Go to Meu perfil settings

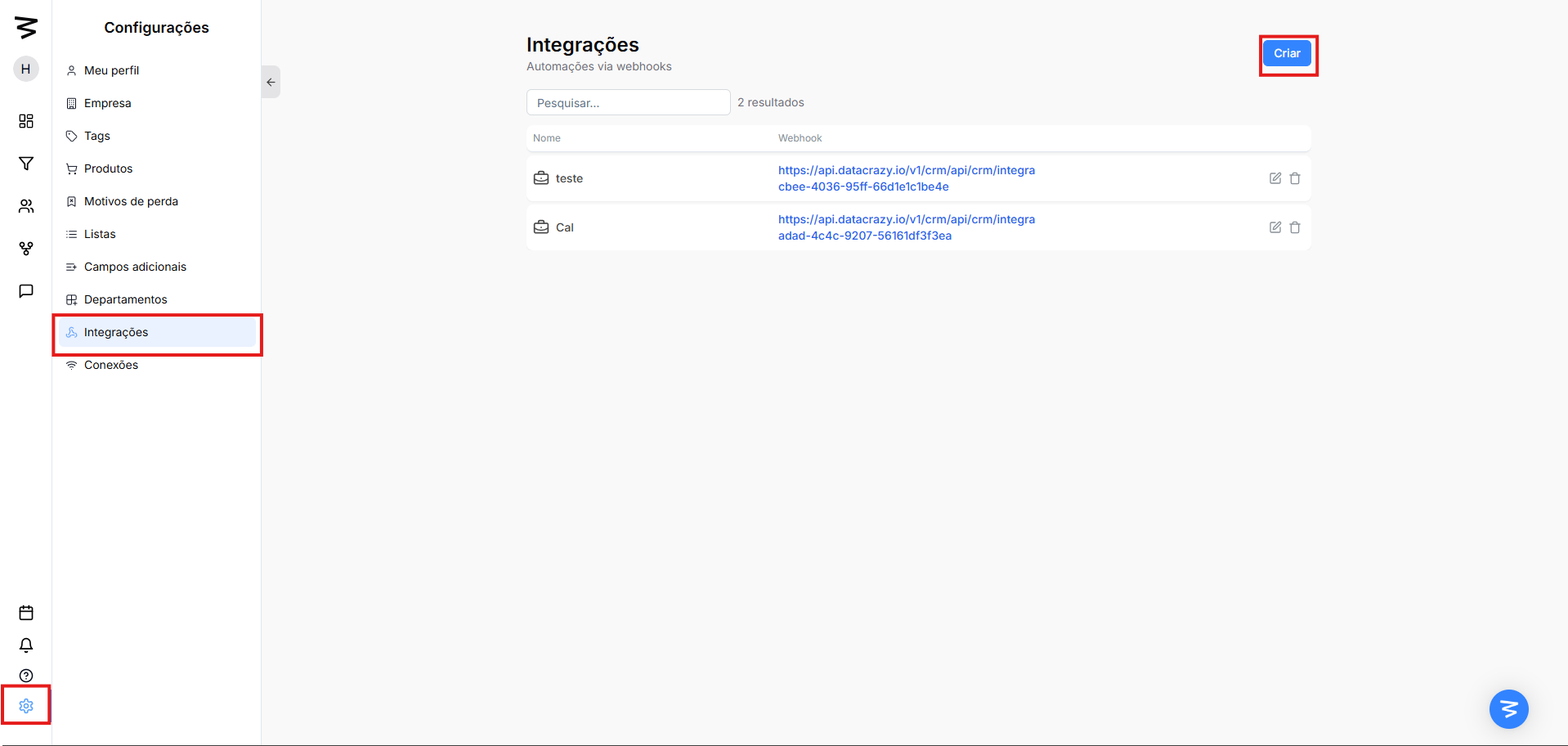click(157, 70)
